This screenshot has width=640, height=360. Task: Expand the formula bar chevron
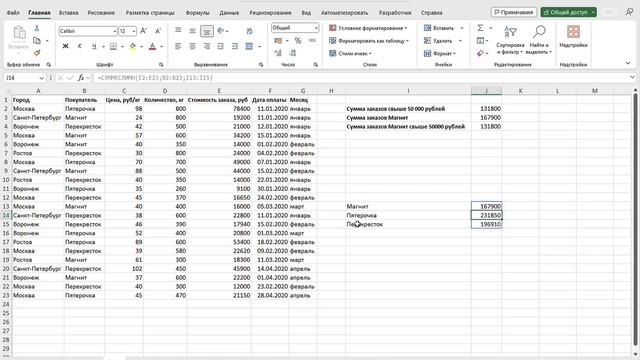[x=632, y=77]
